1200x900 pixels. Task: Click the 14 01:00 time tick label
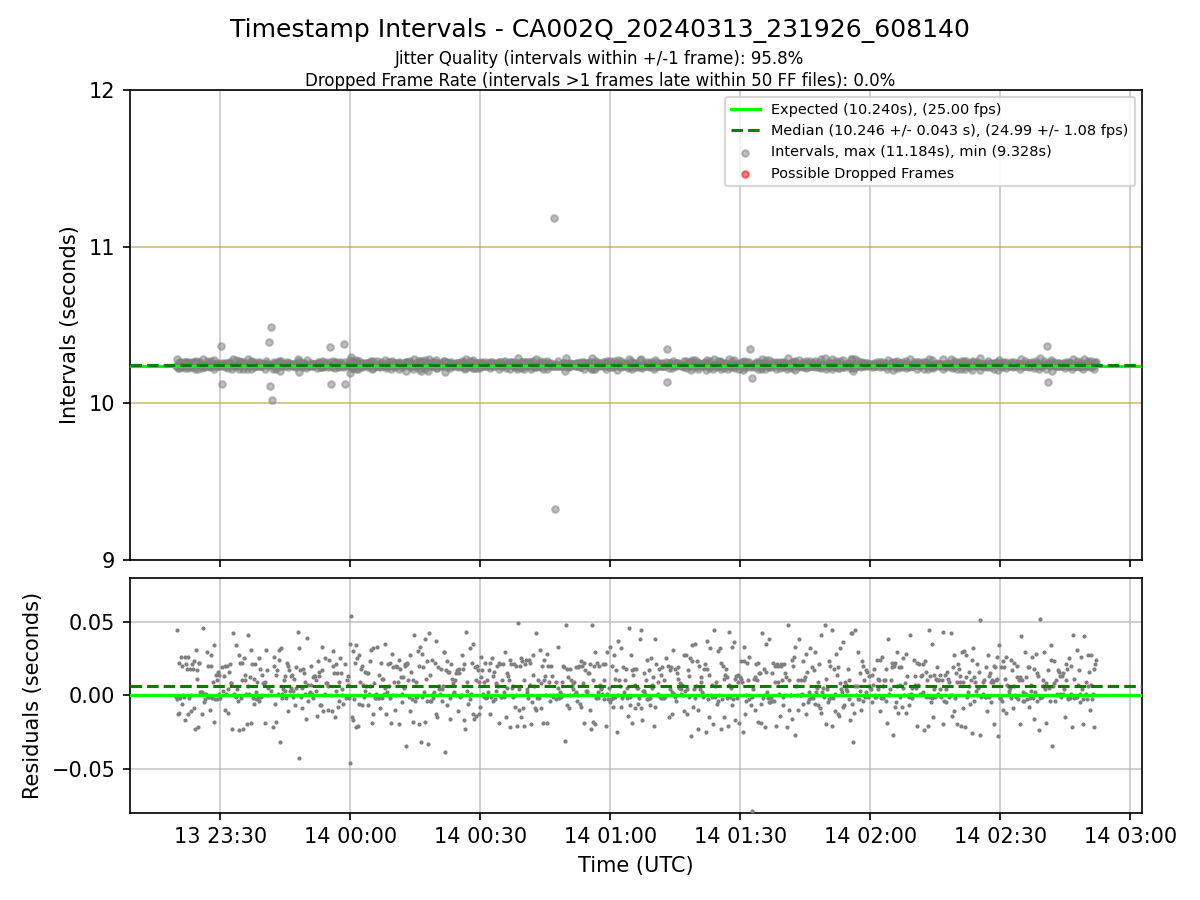pos(609,835)
